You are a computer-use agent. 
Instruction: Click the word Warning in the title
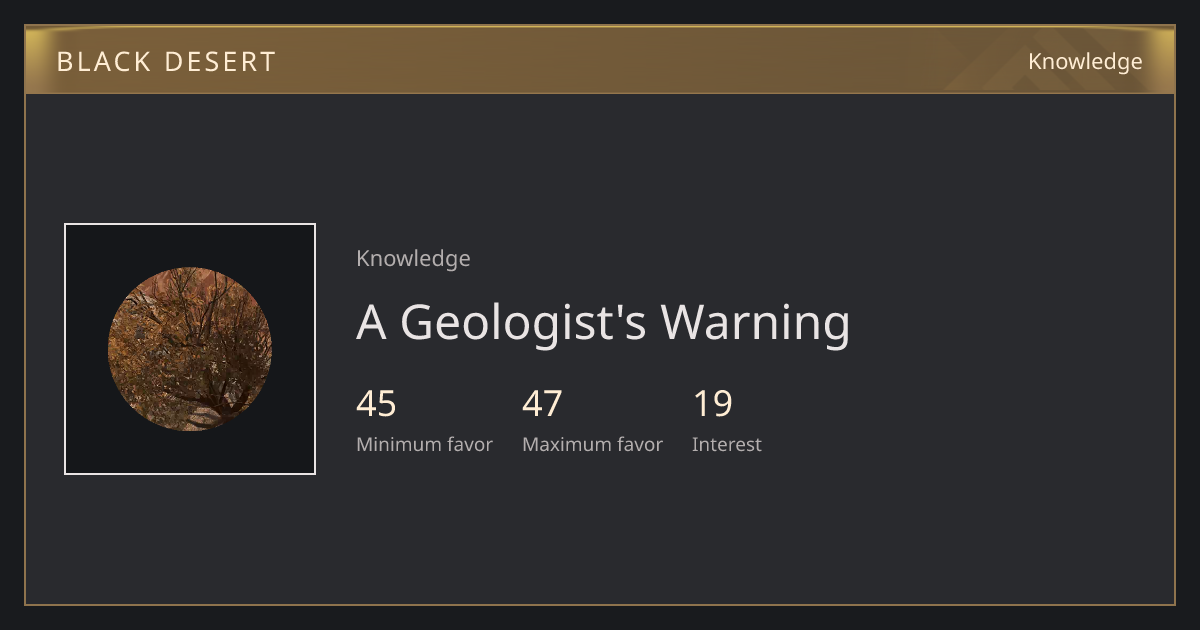[756, 324]
